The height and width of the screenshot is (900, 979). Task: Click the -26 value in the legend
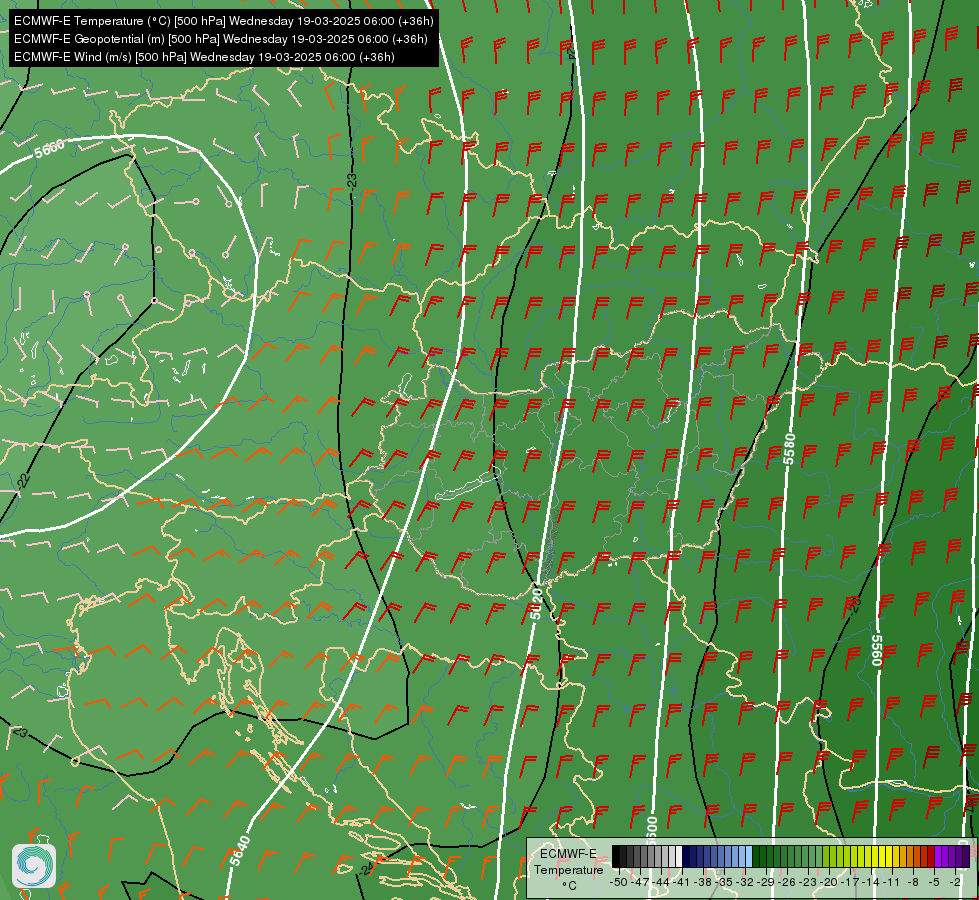(787, 882)
